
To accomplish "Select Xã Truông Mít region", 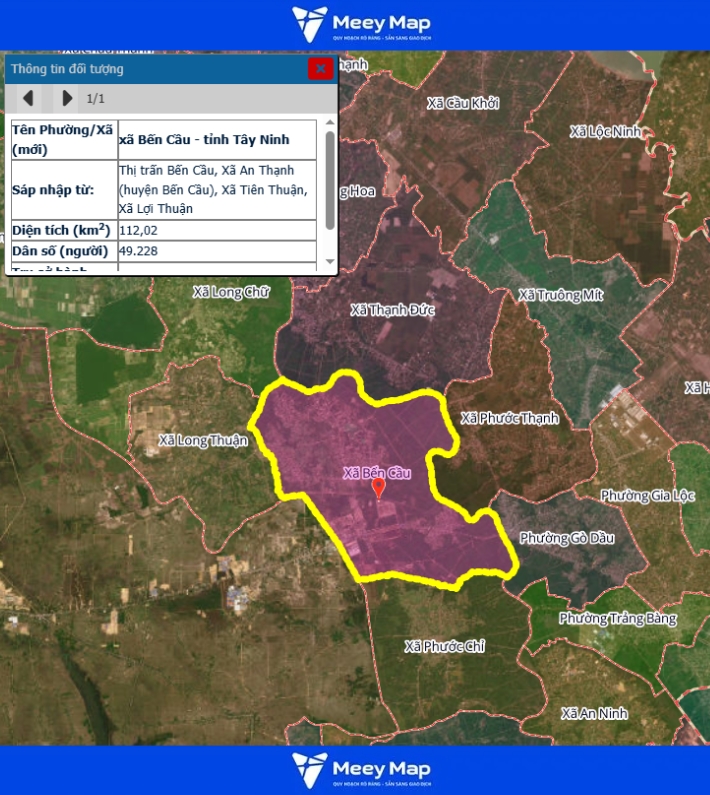I will tap(561, 295).
